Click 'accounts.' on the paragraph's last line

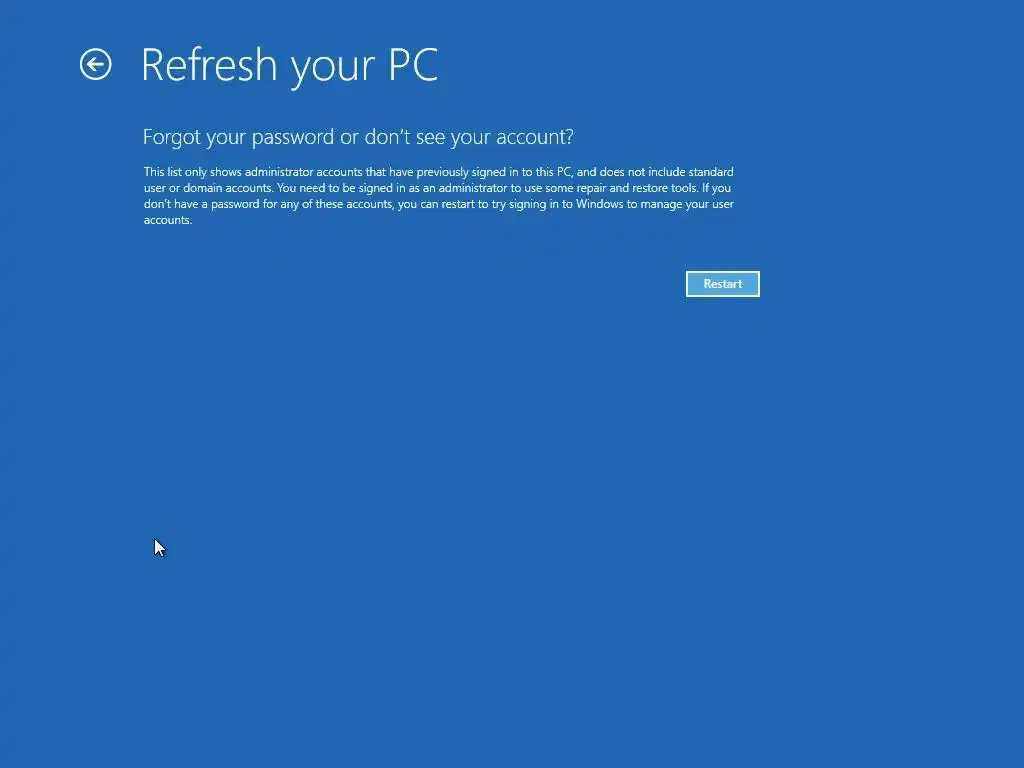pos(168,220)
